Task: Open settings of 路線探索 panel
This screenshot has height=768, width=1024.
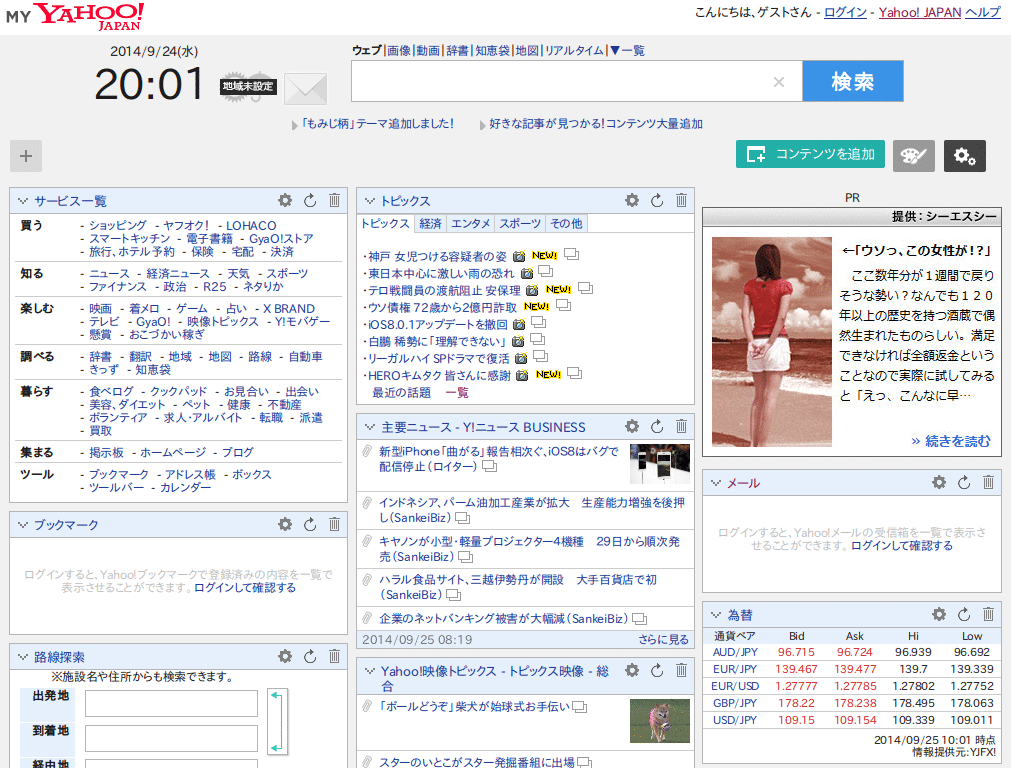Action: tap(285, 656)
